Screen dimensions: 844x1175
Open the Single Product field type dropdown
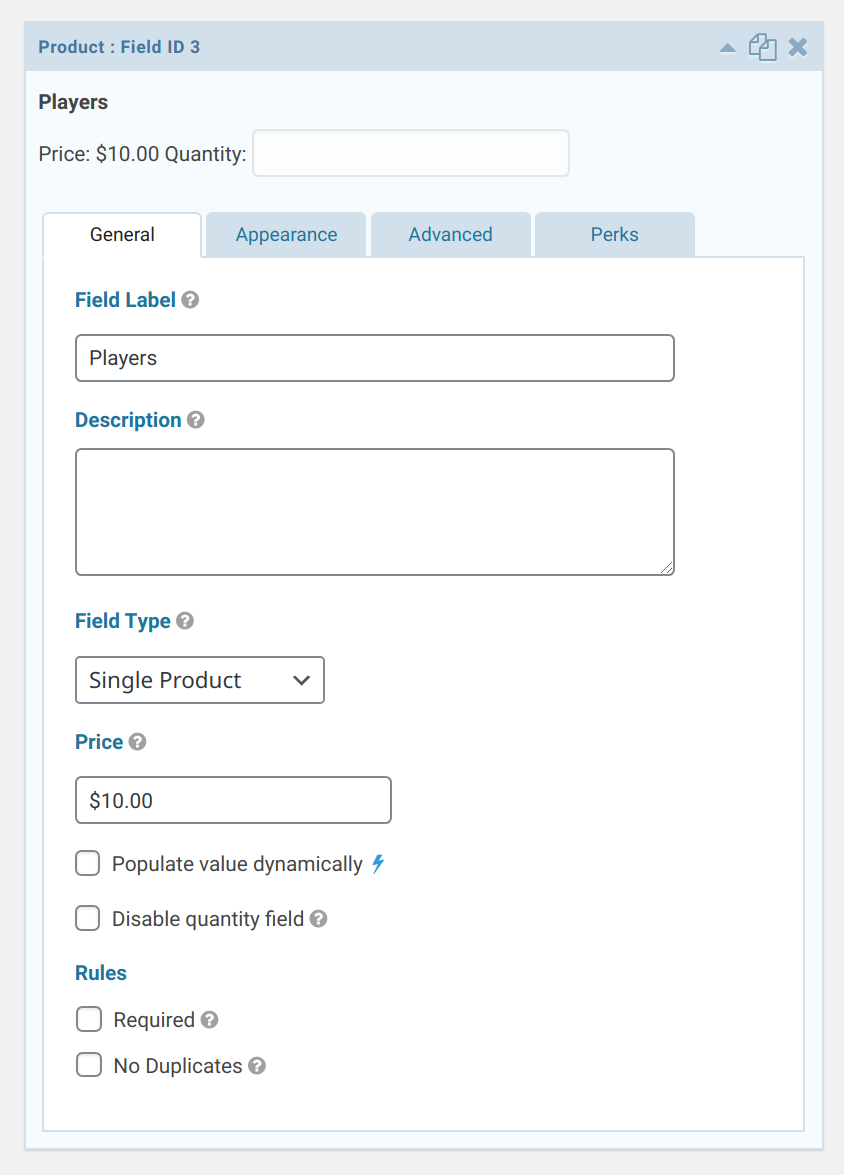tap(200, 680)
